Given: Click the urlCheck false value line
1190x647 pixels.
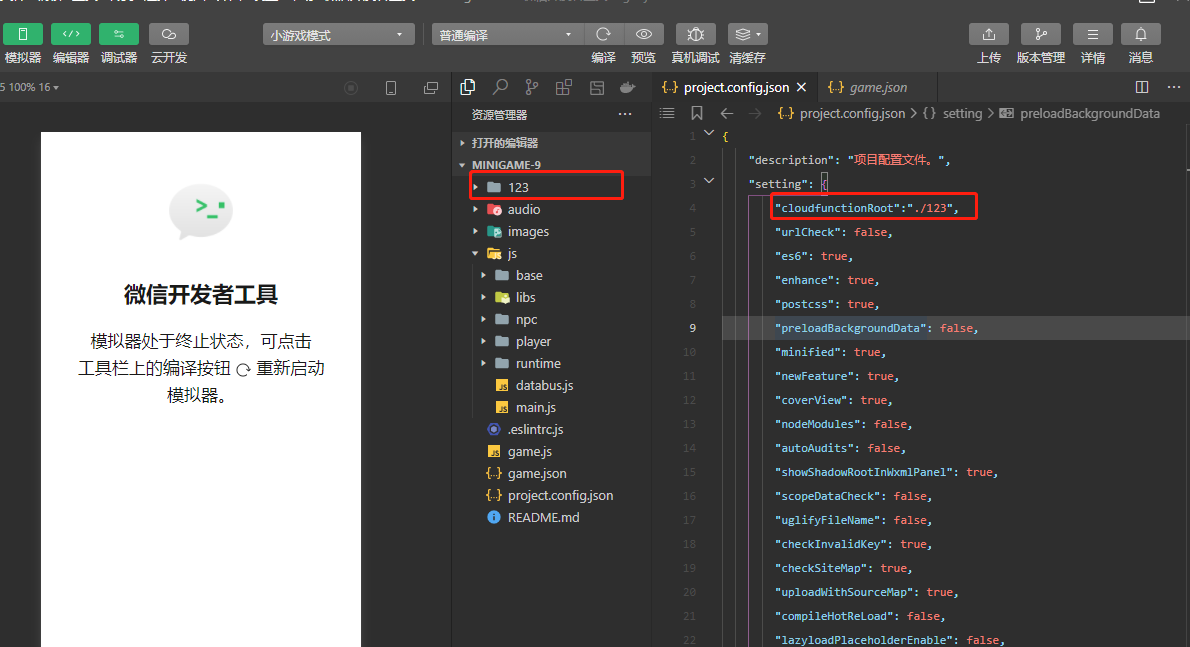Looking at the screenshot, I should coord(833,232).
